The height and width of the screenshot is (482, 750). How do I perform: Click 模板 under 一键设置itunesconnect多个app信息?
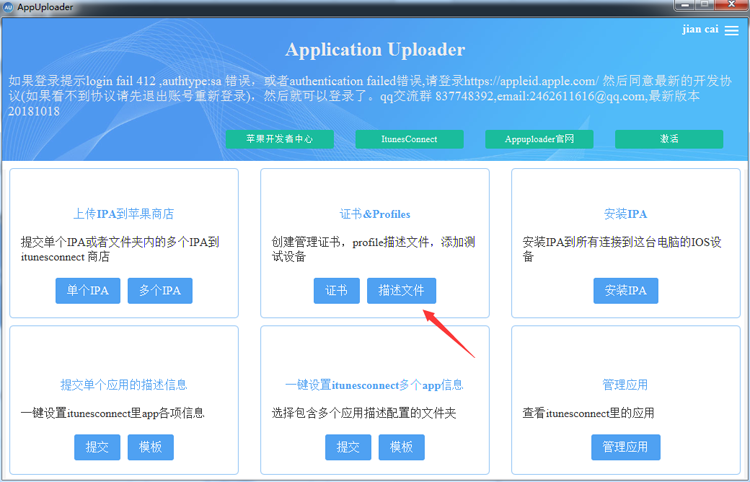click(x=402, y=447)
